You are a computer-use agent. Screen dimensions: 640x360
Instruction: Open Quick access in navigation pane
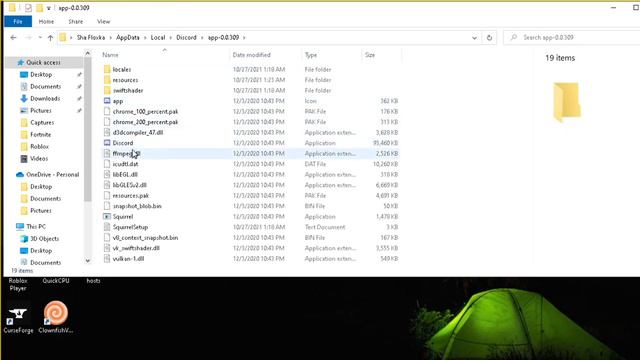click(43, 62)
